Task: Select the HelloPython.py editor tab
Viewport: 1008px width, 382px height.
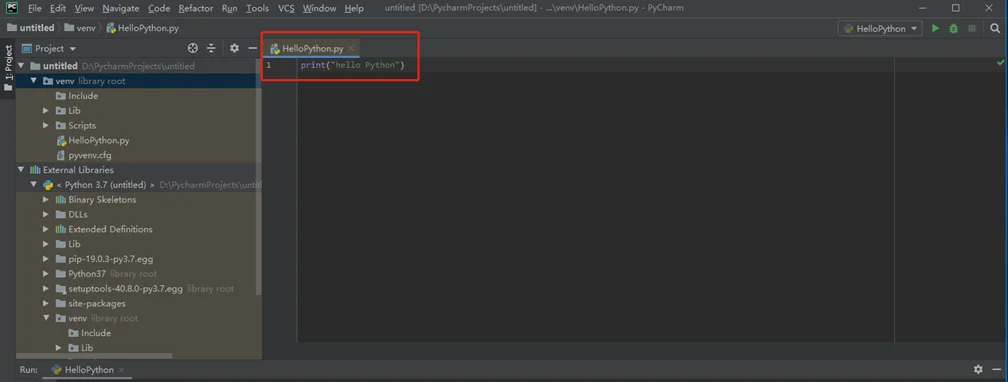Action: (312, 48)
